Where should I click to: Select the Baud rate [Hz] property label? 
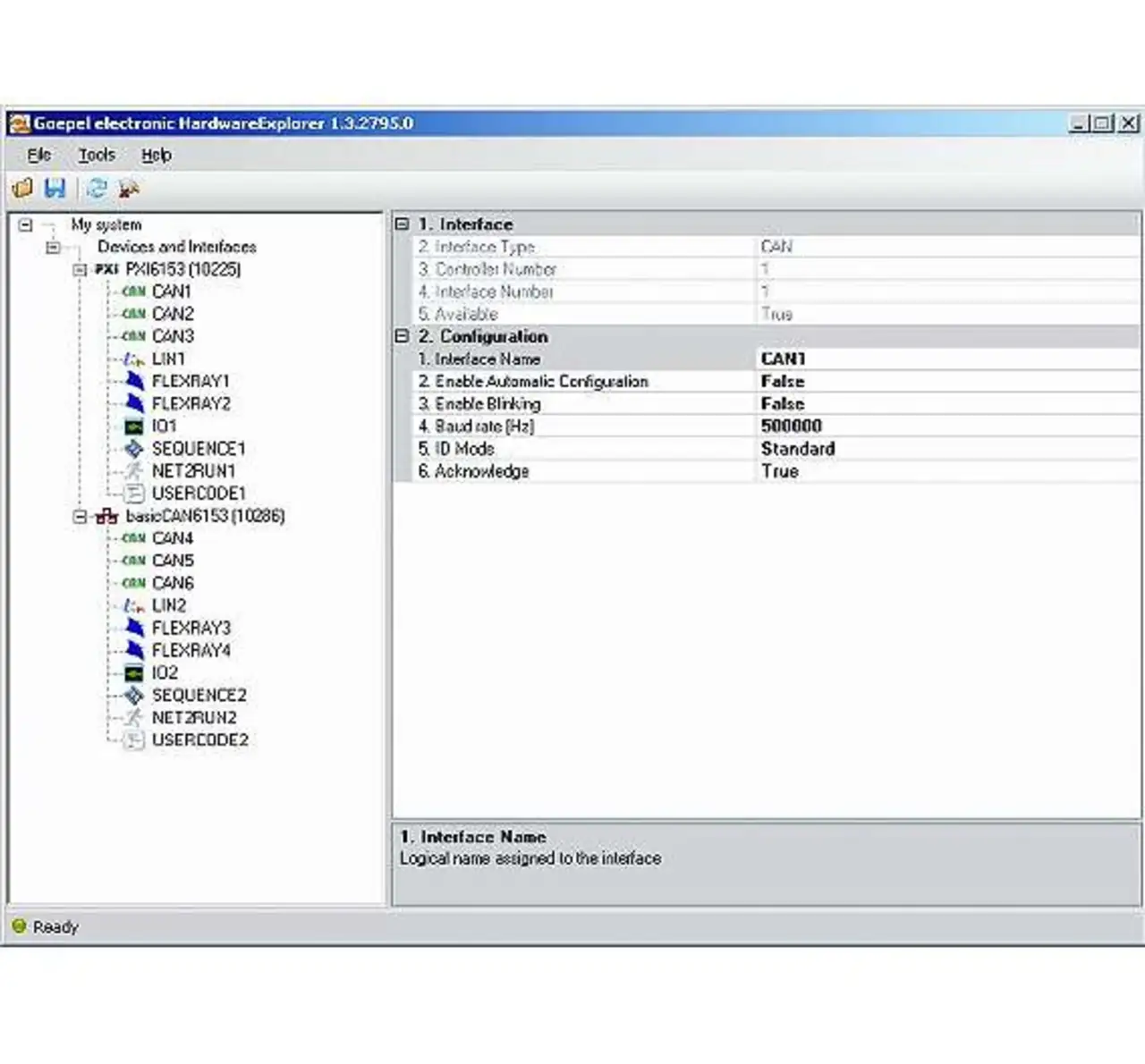pyautogui.click(x=476, y=426)
